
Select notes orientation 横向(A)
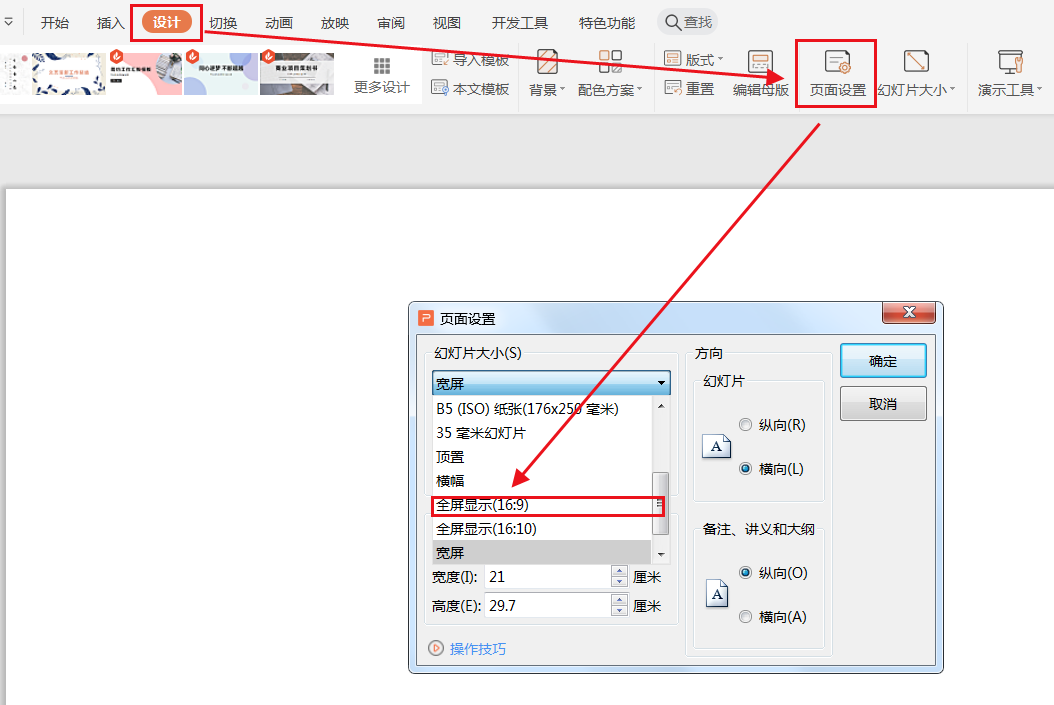click(x=773, y=617)
